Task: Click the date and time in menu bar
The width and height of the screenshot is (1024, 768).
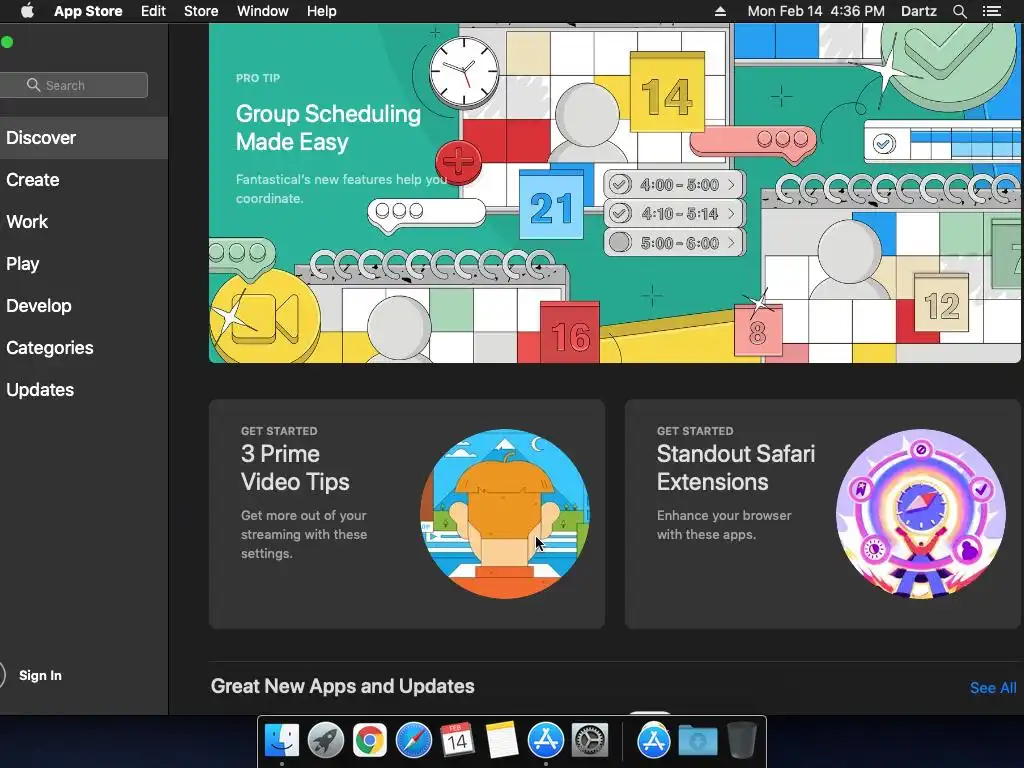Action: pos(816,11)
